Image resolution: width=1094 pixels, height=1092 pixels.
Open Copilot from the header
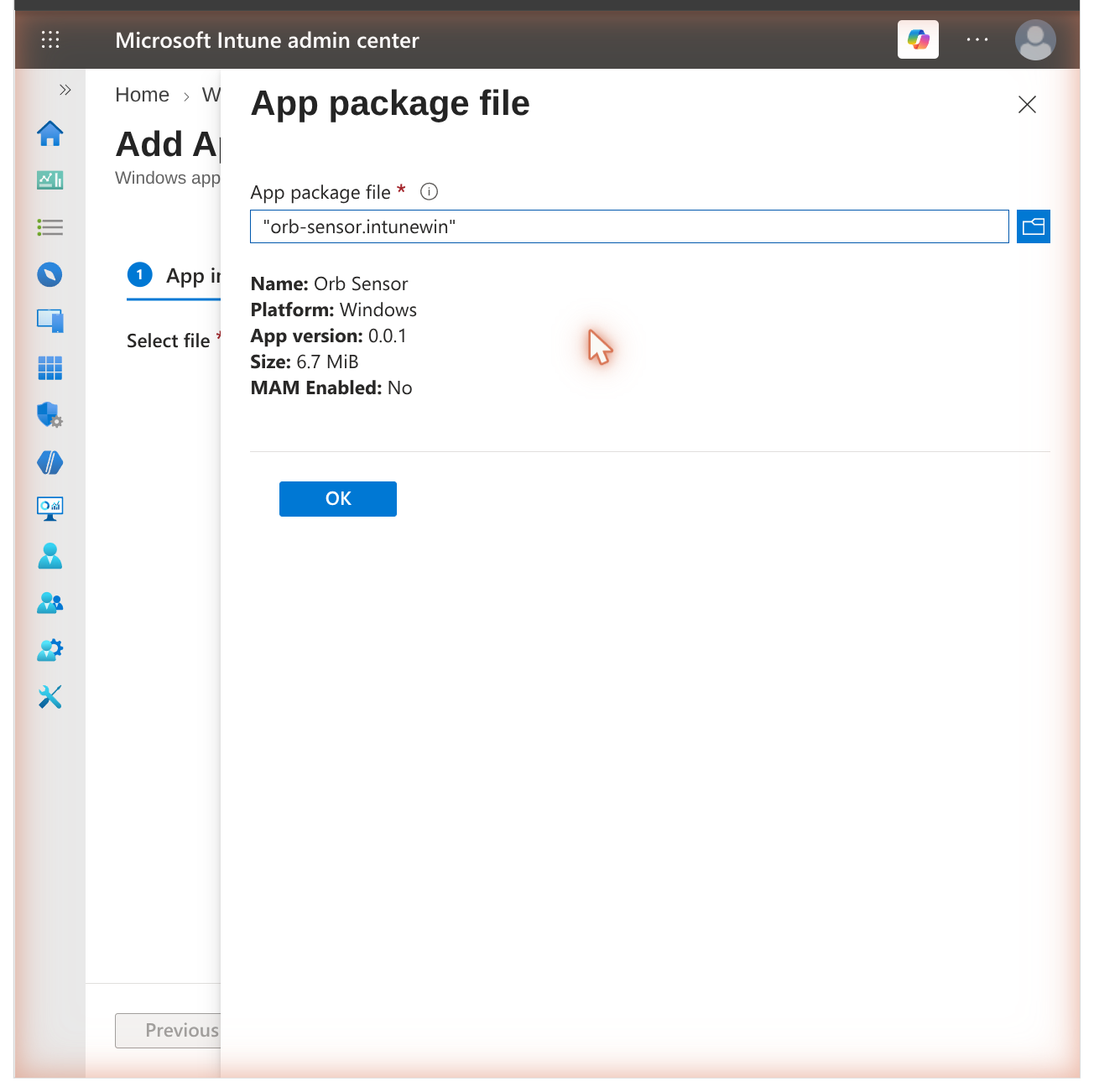coord(918,39)
